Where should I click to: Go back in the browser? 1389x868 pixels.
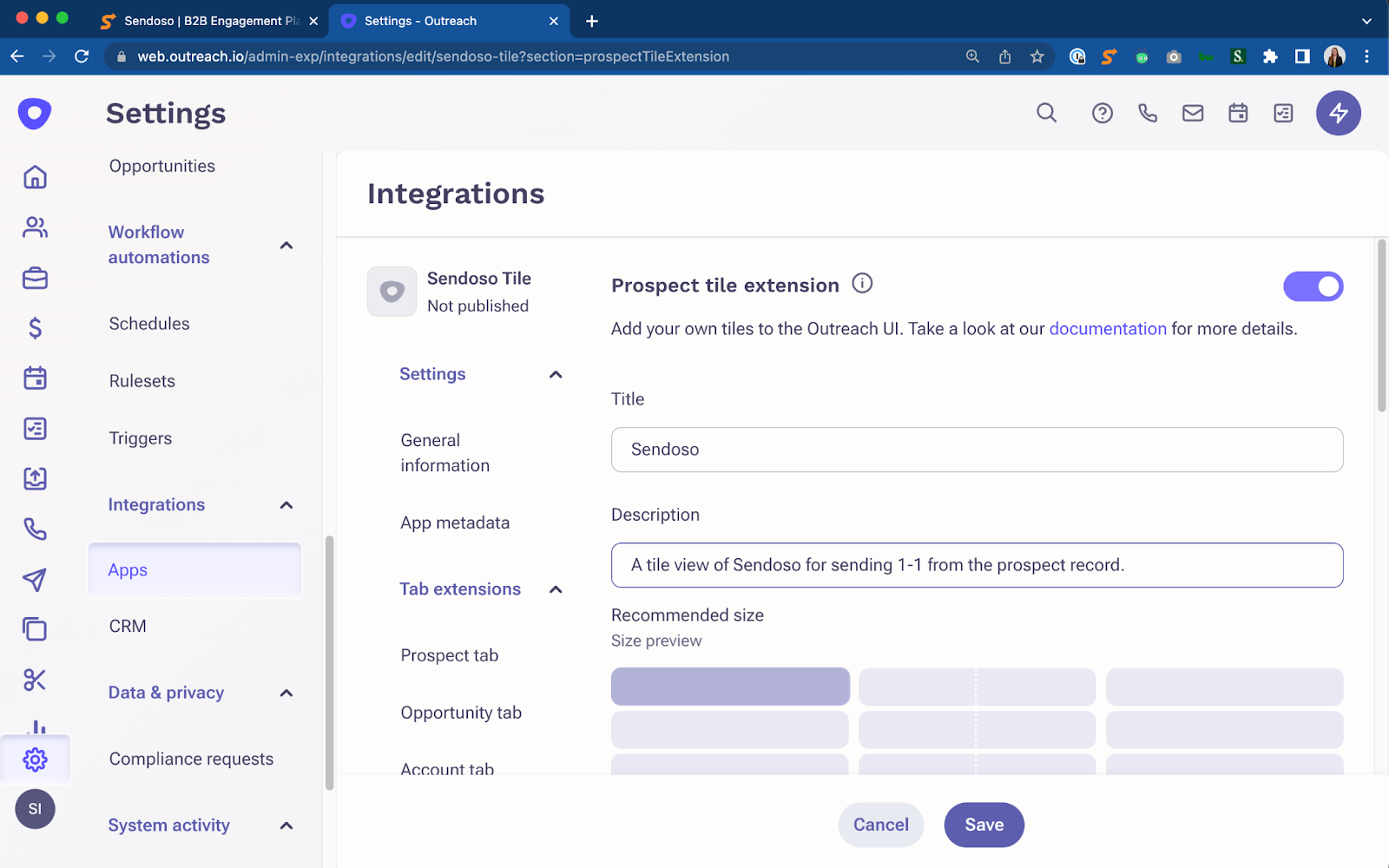point(17,56)
